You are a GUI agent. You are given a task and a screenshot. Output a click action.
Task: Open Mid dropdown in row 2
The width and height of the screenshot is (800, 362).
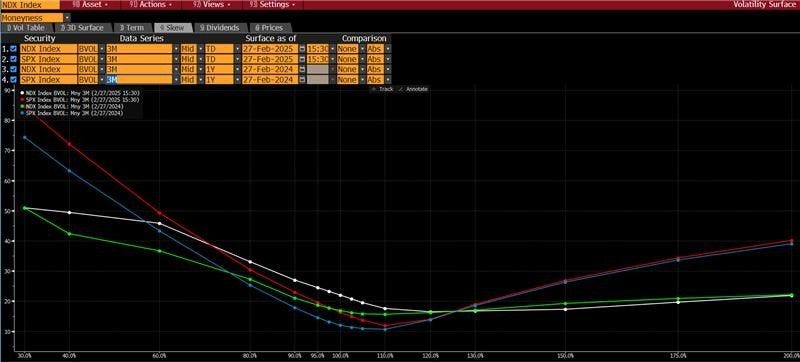200,59
